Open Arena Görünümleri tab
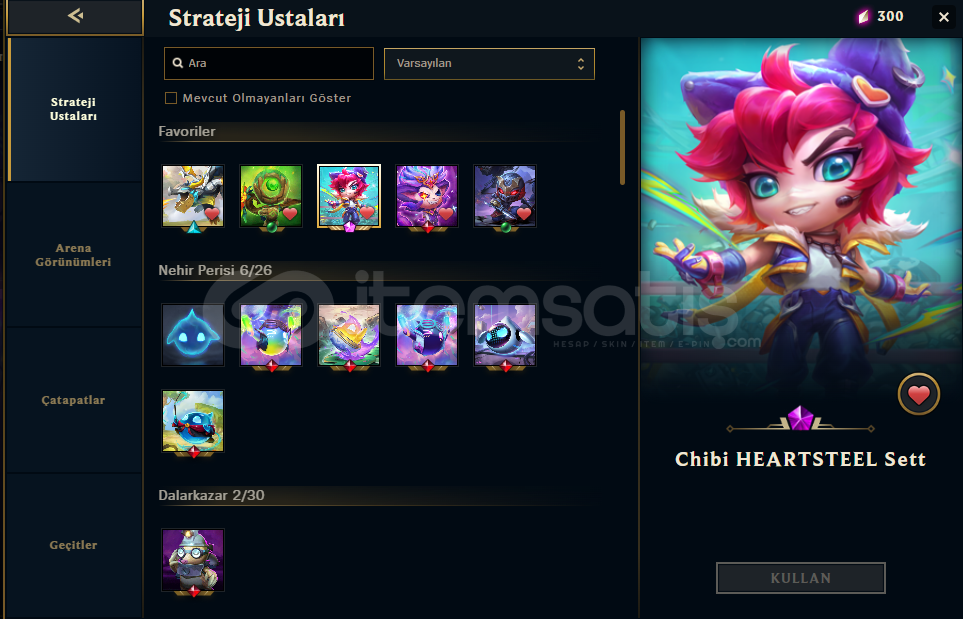Viewport: 963px width, 619px height. (x=74, y=255)
